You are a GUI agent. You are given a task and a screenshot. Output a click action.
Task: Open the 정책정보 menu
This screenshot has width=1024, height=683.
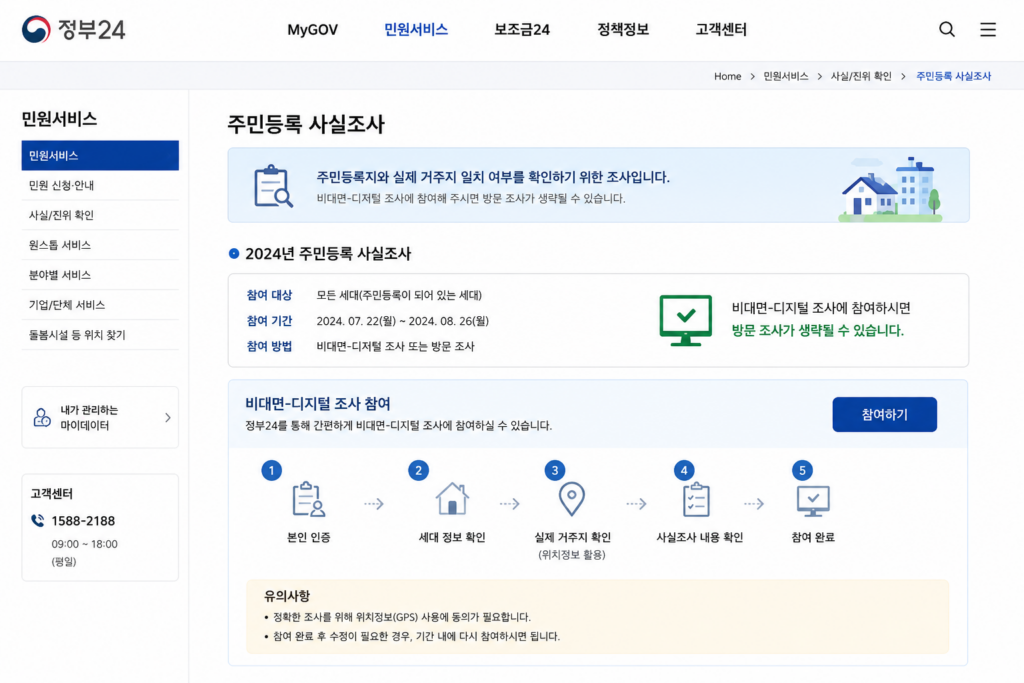point(623,29)
